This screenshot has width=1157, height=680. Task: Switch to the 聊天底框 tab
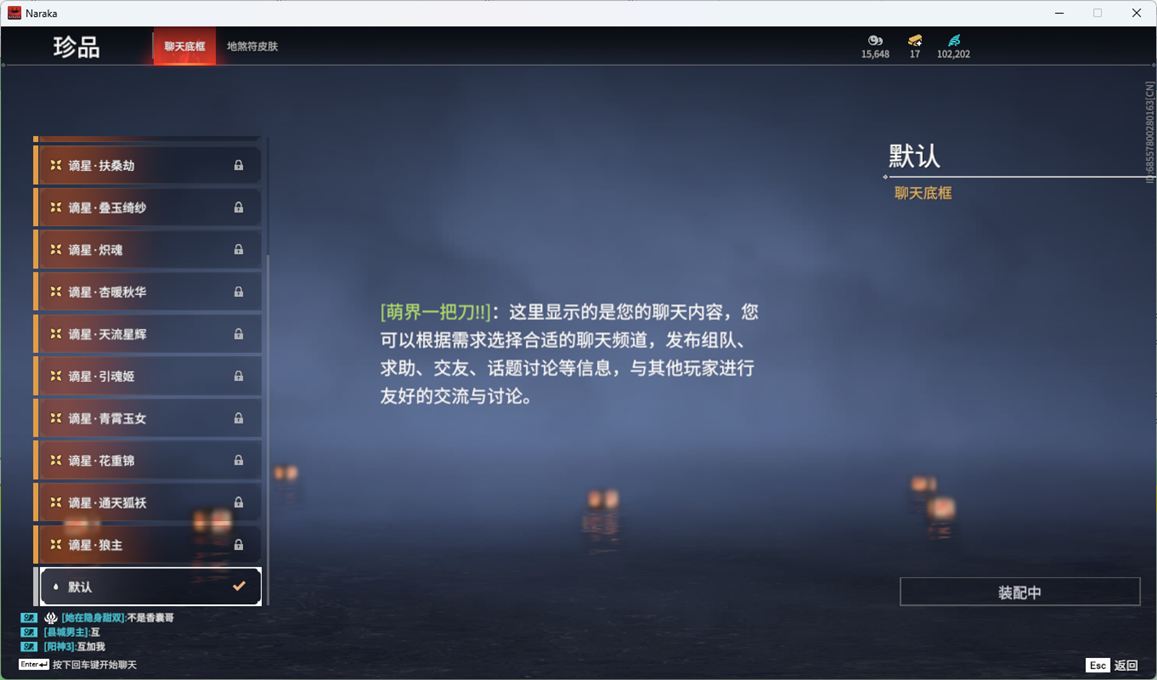(x=184, y=46)
